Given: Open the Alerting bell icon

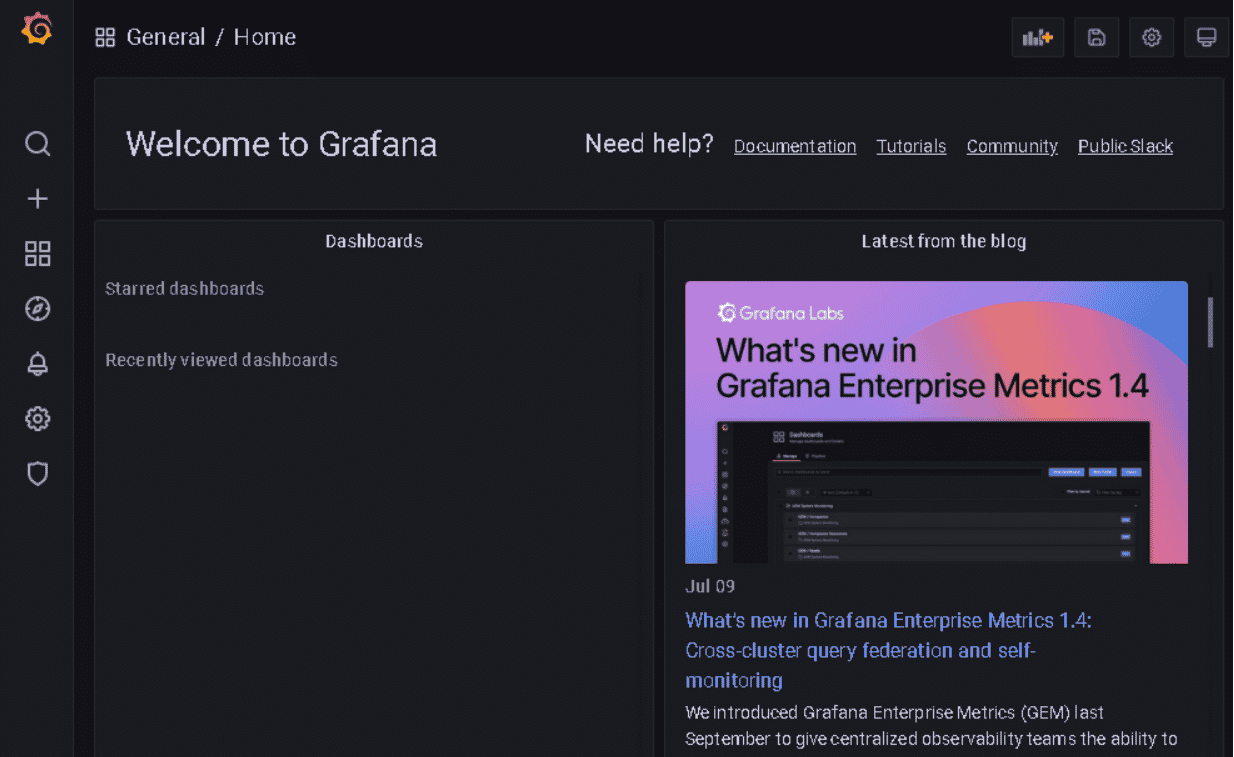Looking at the screenshot, I should (x=37, y=364).
